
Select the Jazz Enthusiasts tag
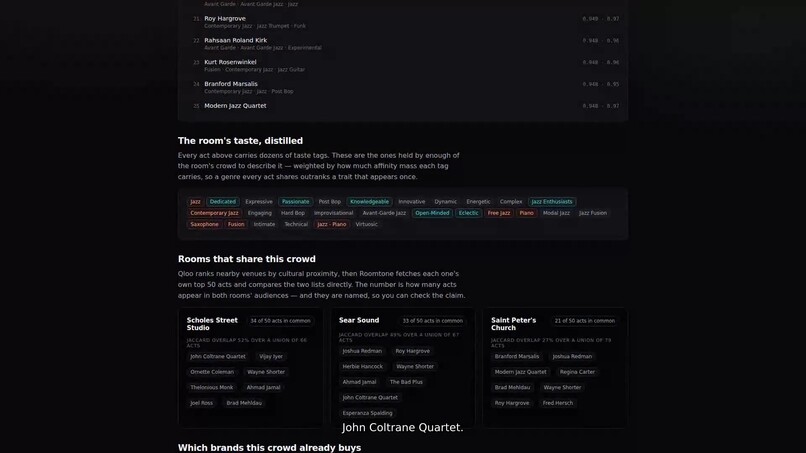(x=552, y=202)
